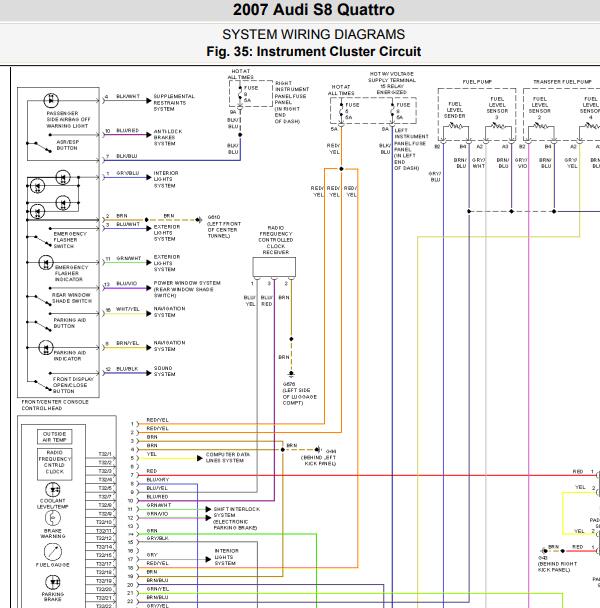
Task: Click the 'FRONT/CENTER CONSOLE CONTROL HEAD' label
Action: [55, 405]
